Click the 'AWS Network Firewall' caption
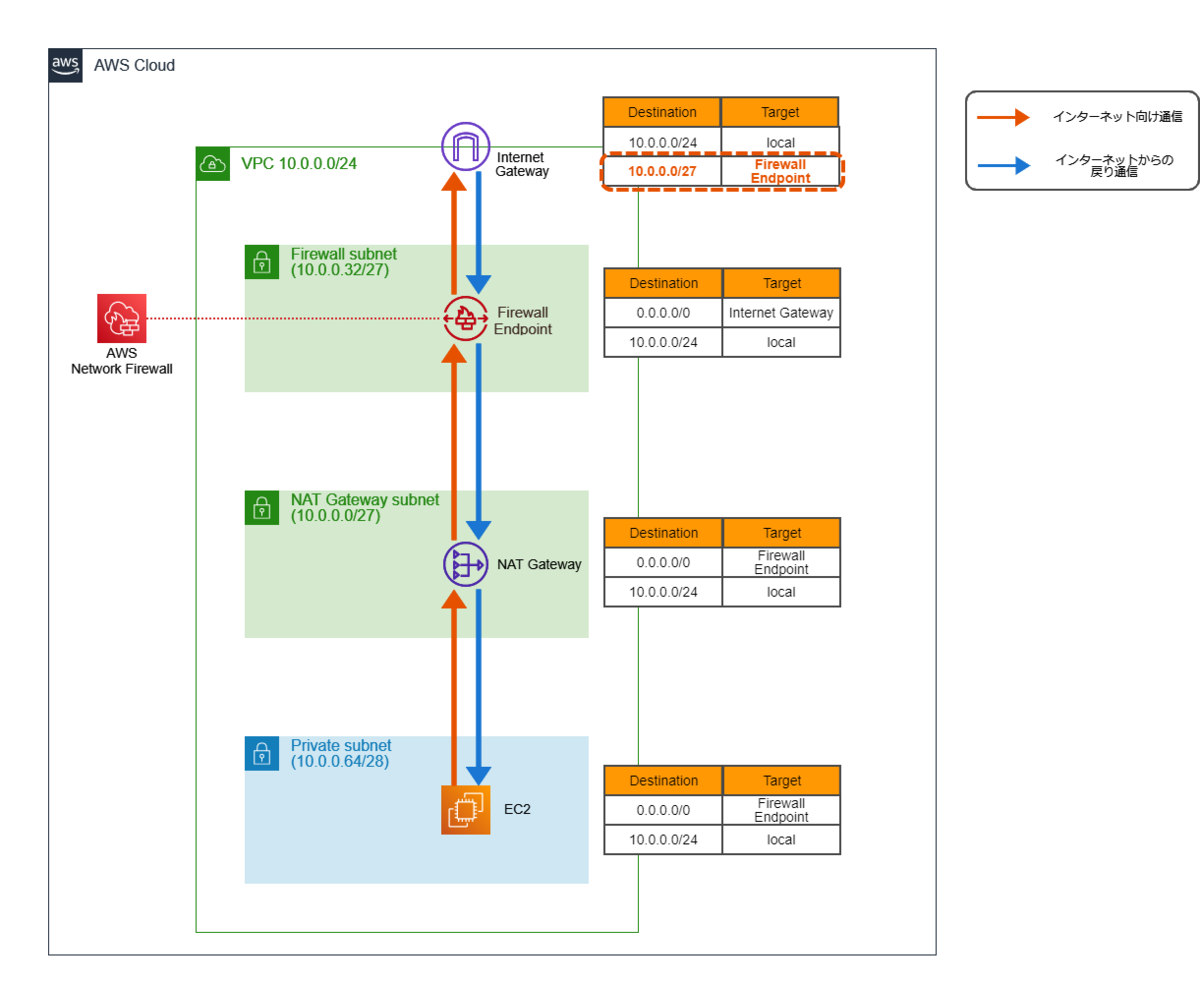Viewport: 1200px width, 983px height. coord(122,361)
